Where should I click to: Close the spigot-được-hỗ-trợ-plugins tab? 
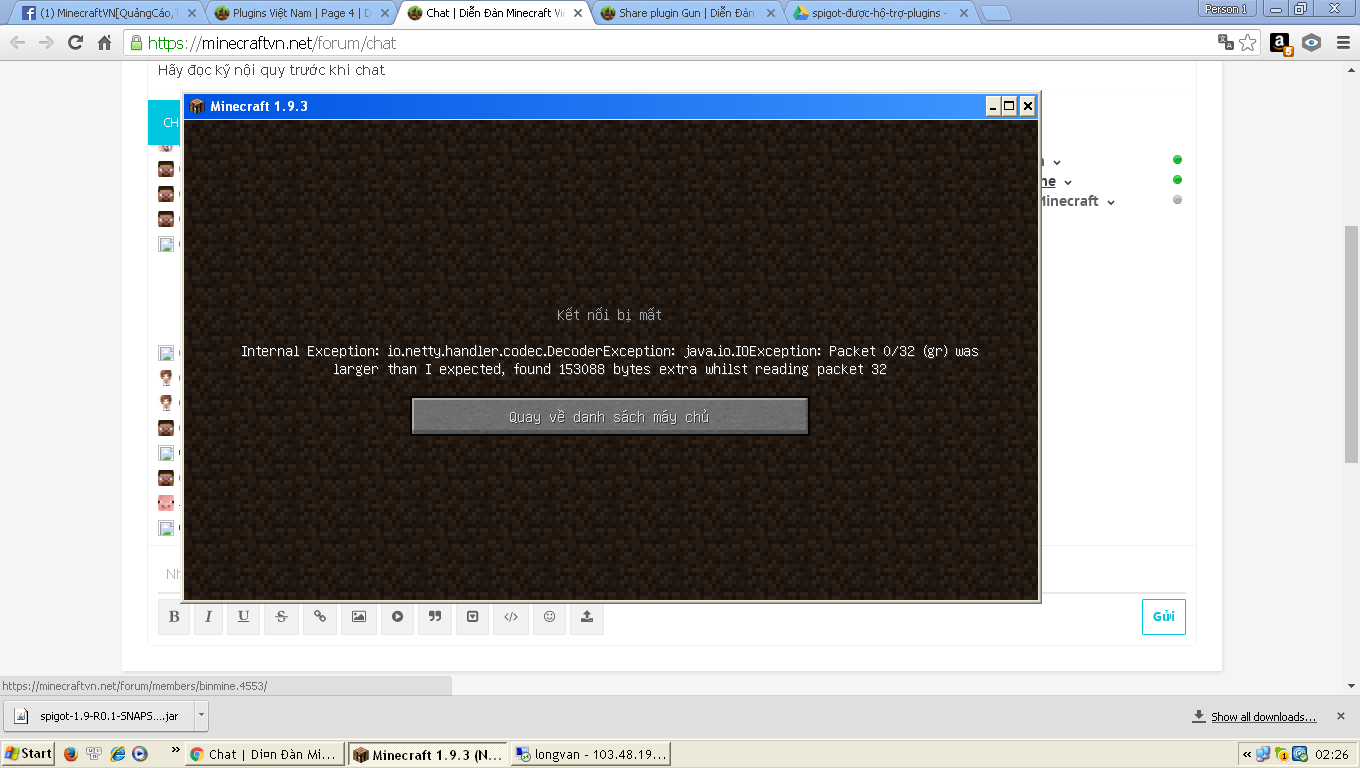click(964, 14)
